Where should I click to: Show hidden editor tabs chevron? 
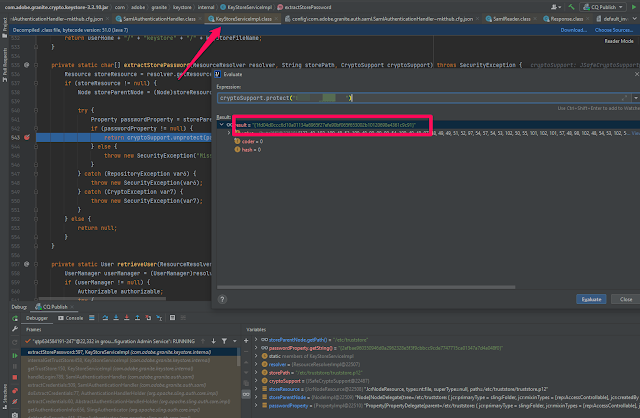coord(635,19)
